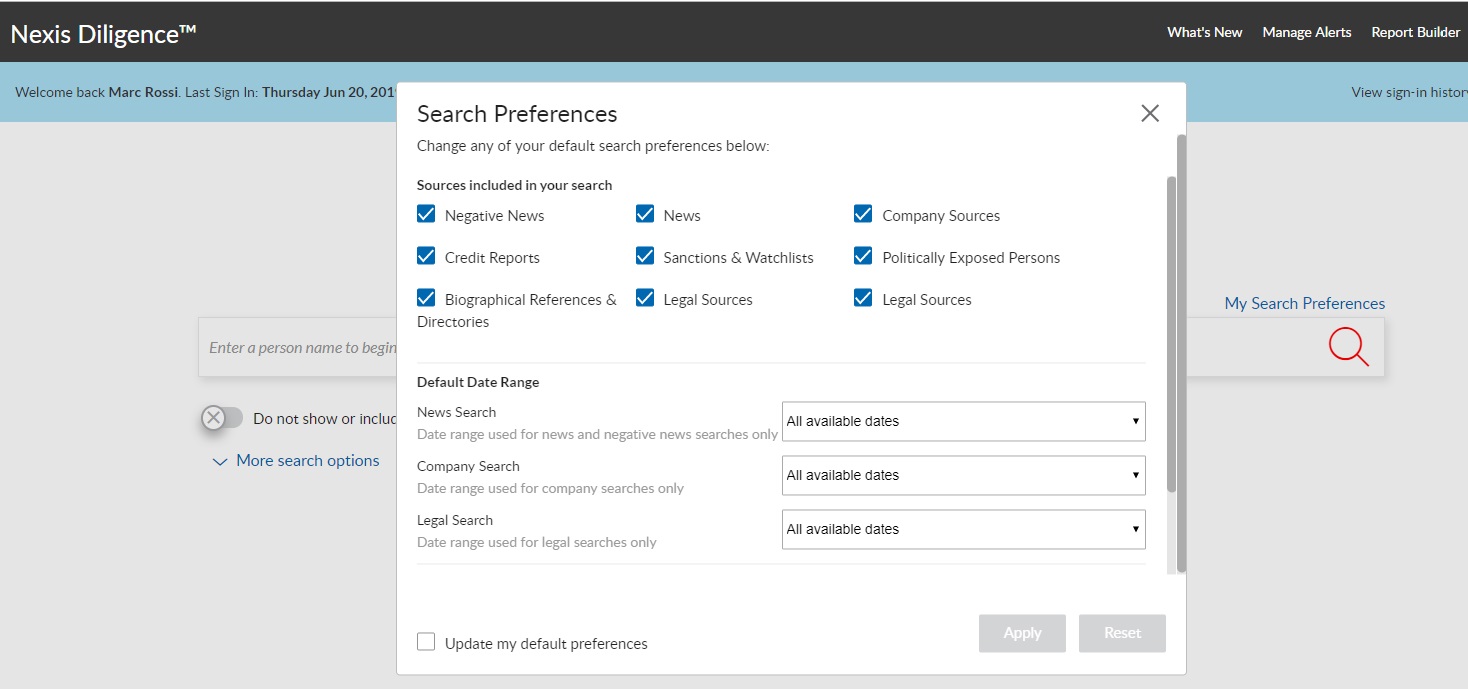Click the 'Welcome back Marc Rossi' text
Image resolution: width=1468 pixels, height=689 pixels.
pyautogui.click(x=97, y=92)
